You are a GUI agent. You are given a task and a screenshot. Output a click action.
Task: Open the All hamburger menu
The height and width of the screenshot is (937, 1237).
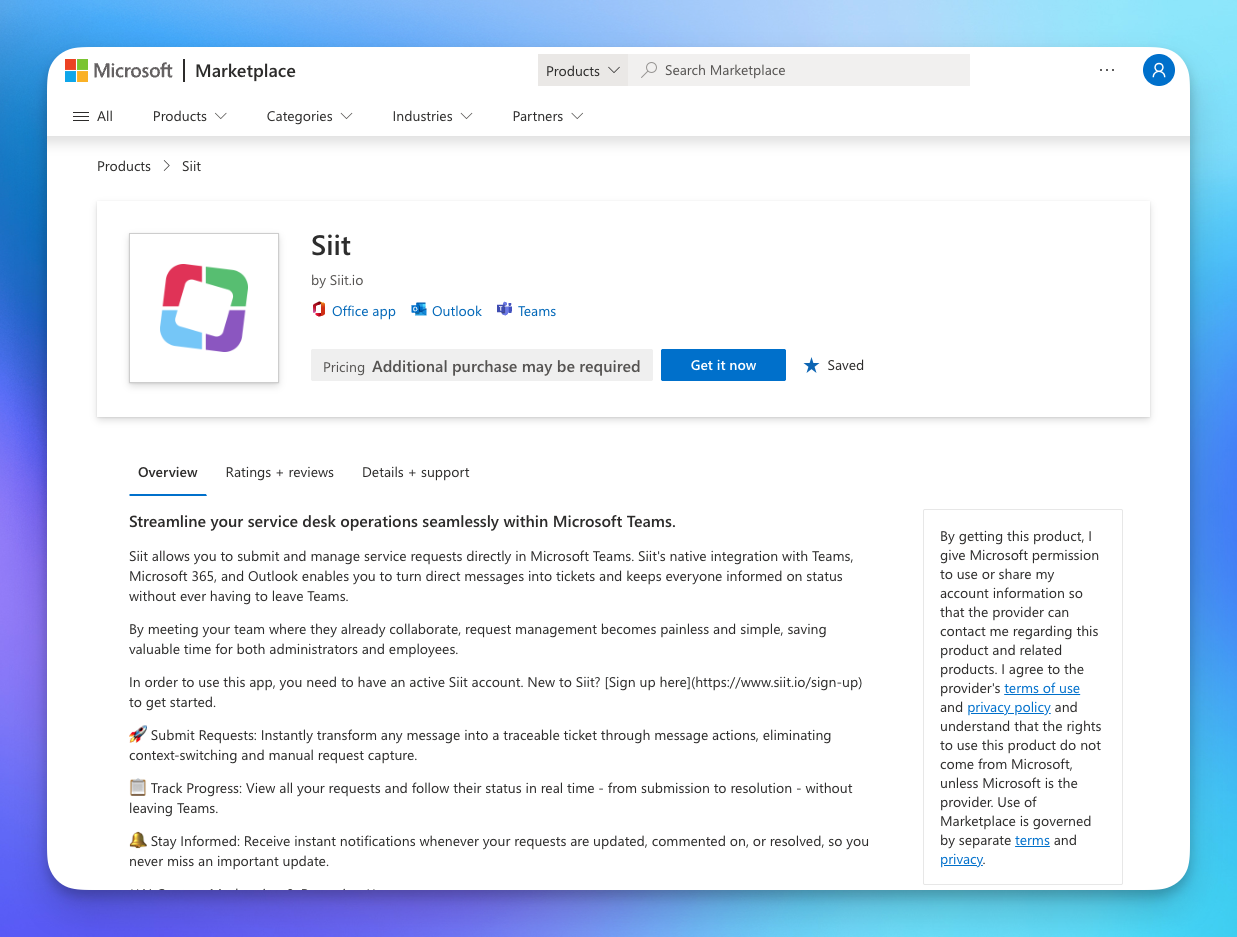point(93,116)
